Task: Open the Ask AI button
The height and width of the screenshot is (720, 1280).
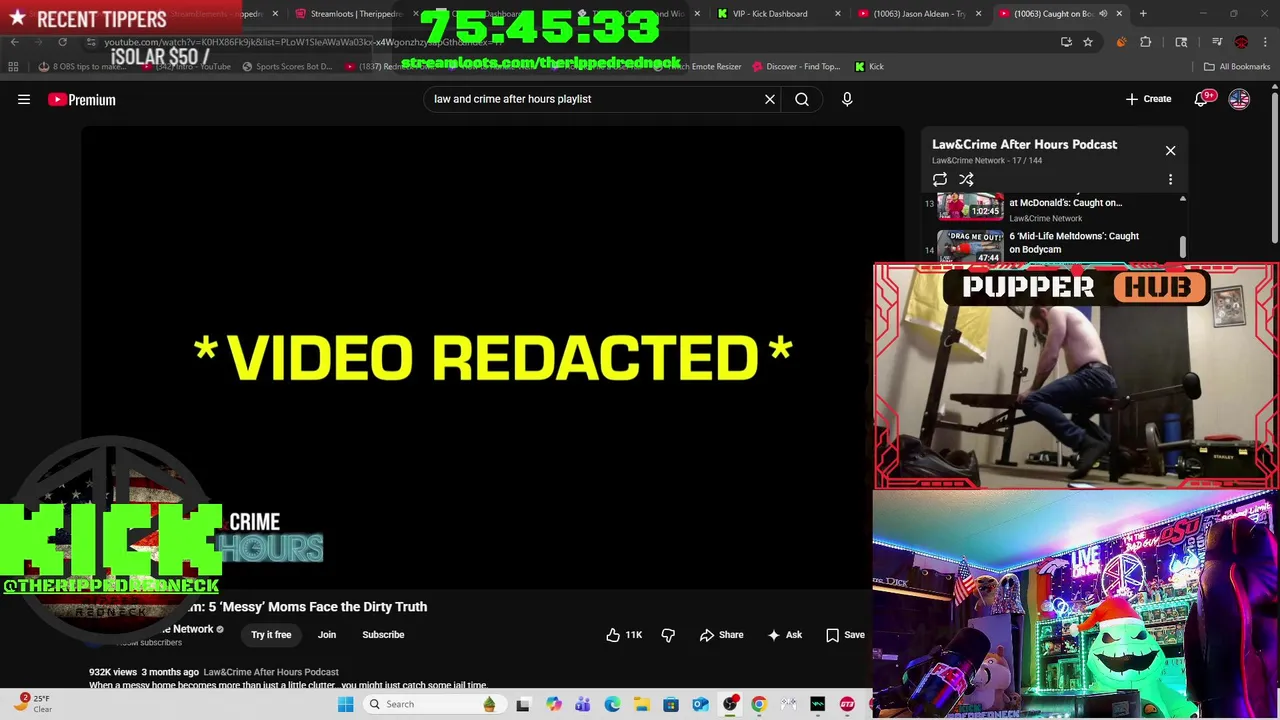Action: [785, 635]
